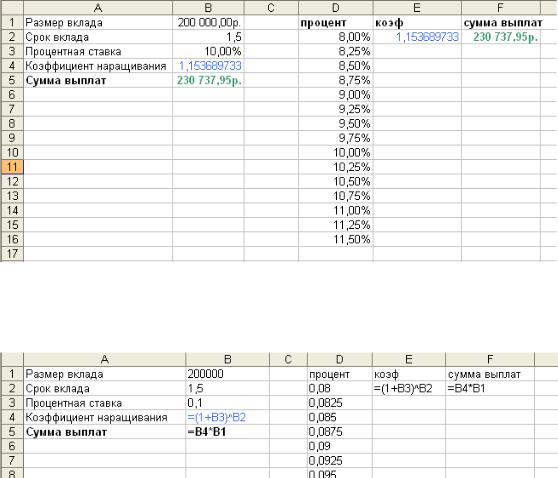558x478 pixels.
Task: Click the cell containing 0,0825
Action: click(x=339, y=403)
